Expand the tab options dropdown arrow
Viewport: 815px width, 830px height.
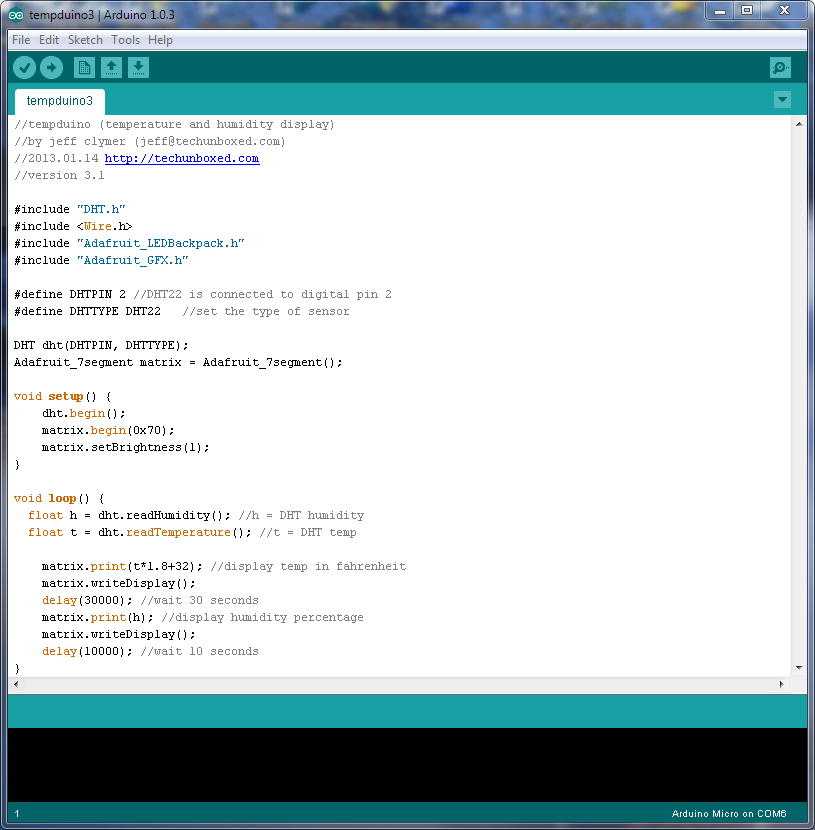point(782,100)
